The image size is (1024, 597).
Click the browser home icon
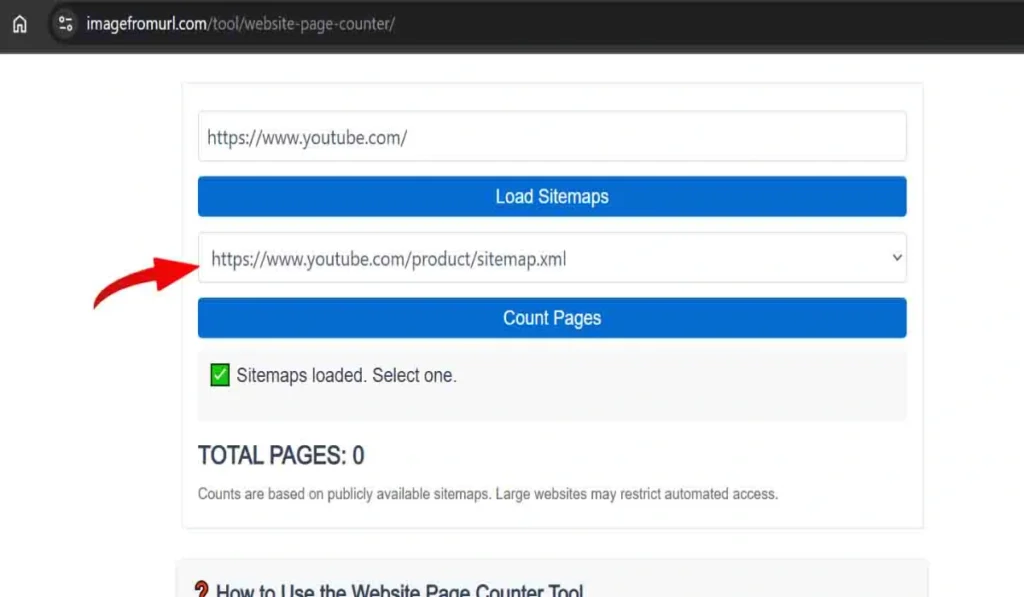[x=20, y=24]
